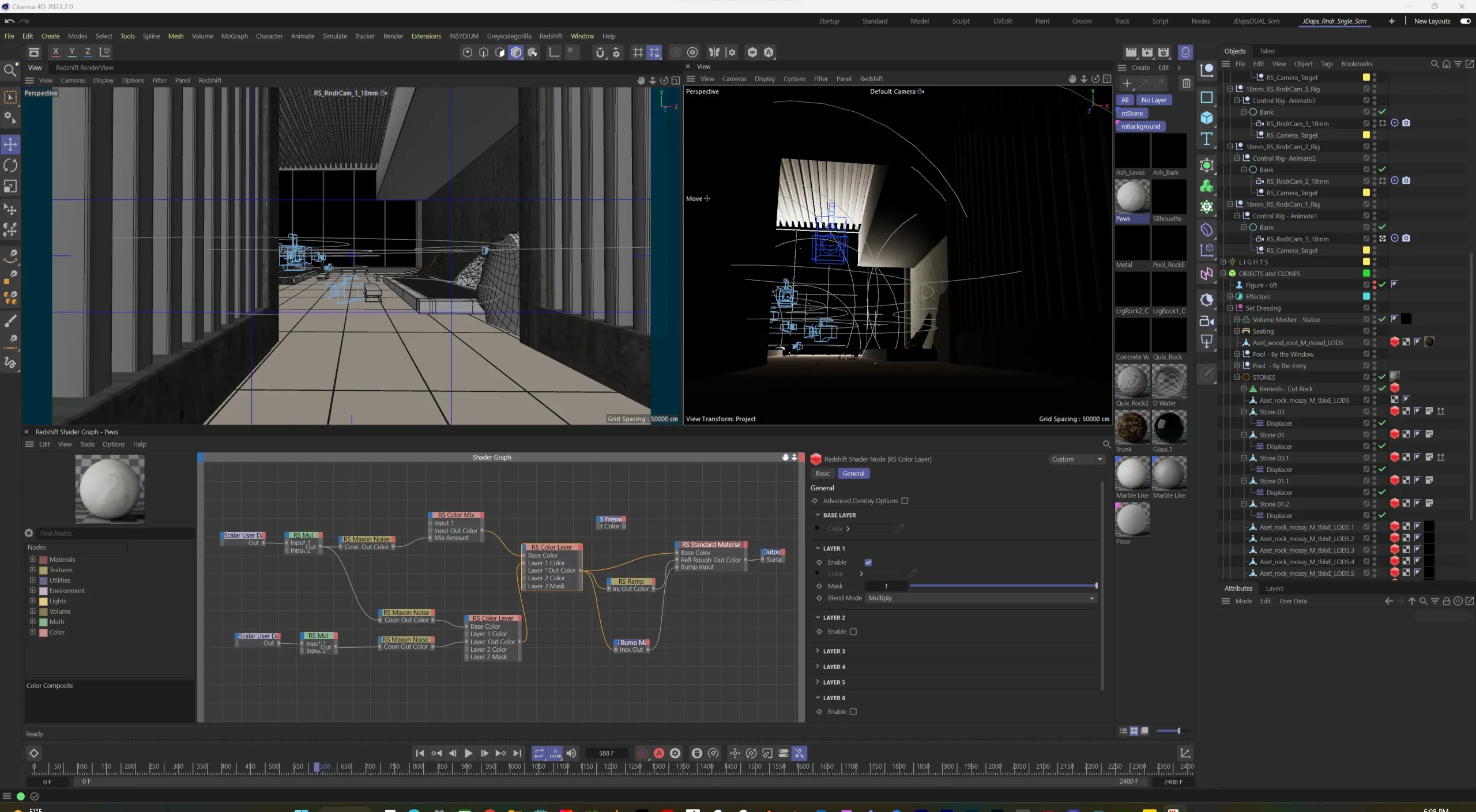
Task: Jump to the start of the timeline
Action: 420,753
